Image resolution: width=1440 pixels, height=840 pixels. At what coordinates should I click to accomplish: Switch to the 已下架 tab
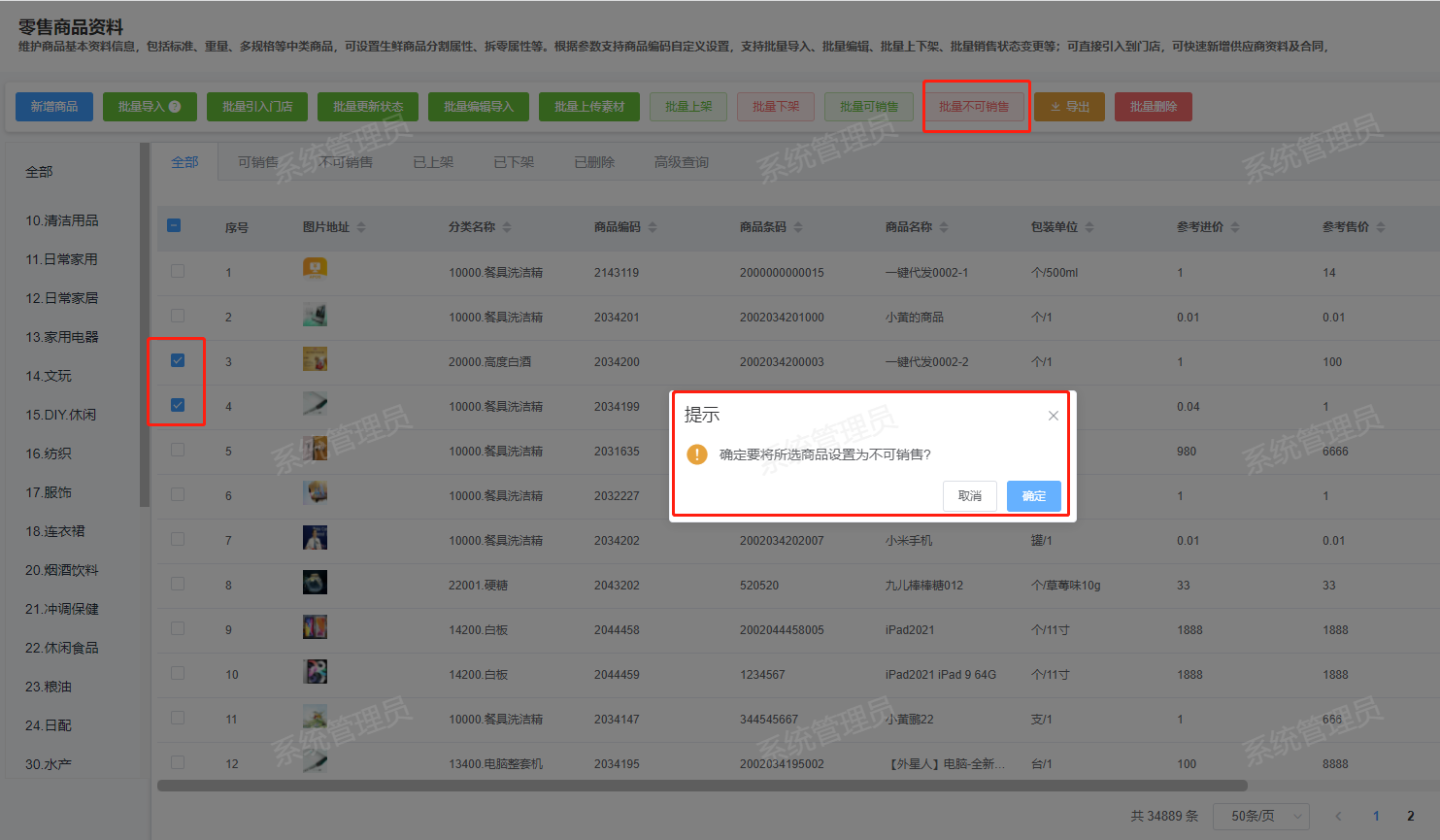(x=514, y=162)
